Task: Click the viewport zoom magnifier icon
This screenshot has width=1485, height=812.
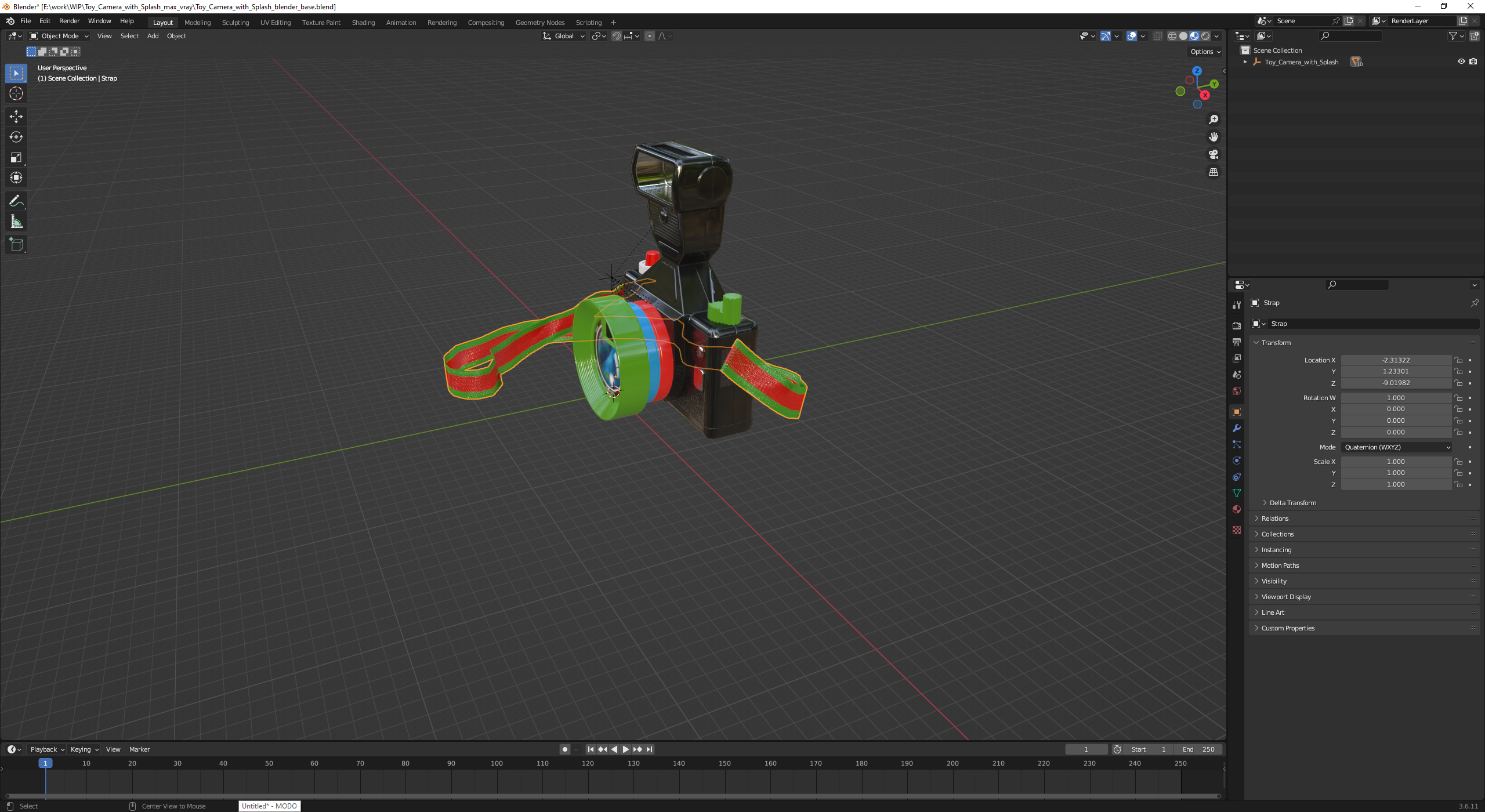Action: 1214,119
